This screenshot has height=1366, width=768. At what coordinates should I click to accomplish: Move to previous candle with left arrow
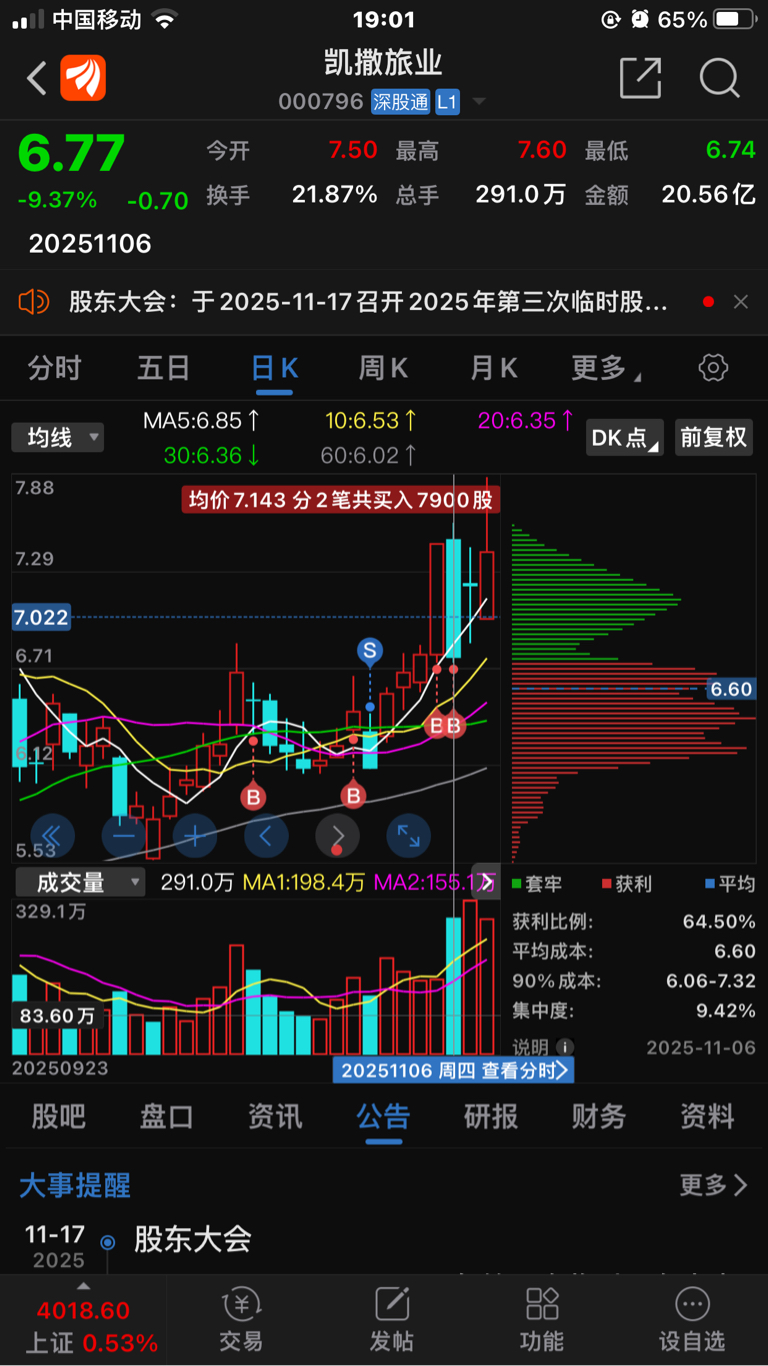click(x=266, y=836)
